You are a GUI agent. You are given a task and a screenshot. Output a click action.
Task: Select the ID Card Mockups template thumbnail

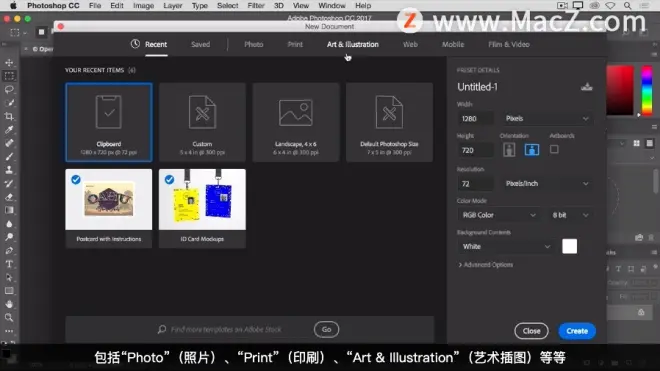pos(202,208)
